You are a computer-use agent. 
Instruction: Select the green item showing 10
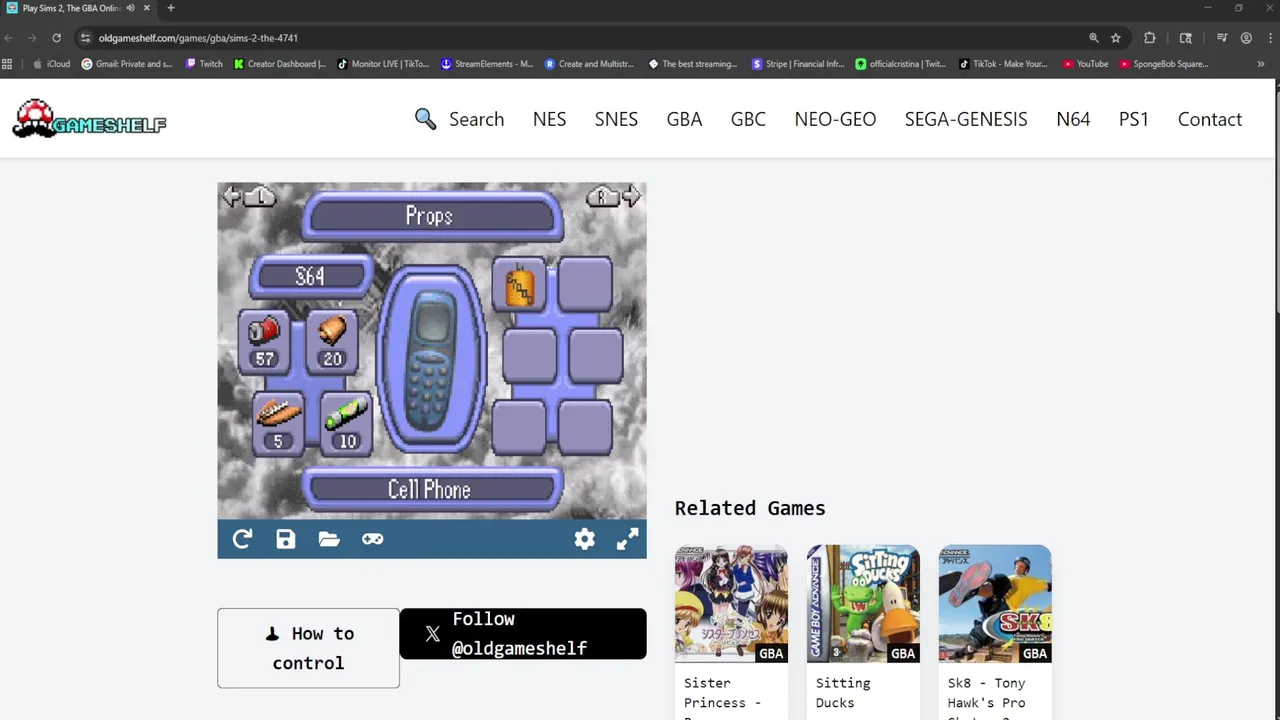(346, 424)
